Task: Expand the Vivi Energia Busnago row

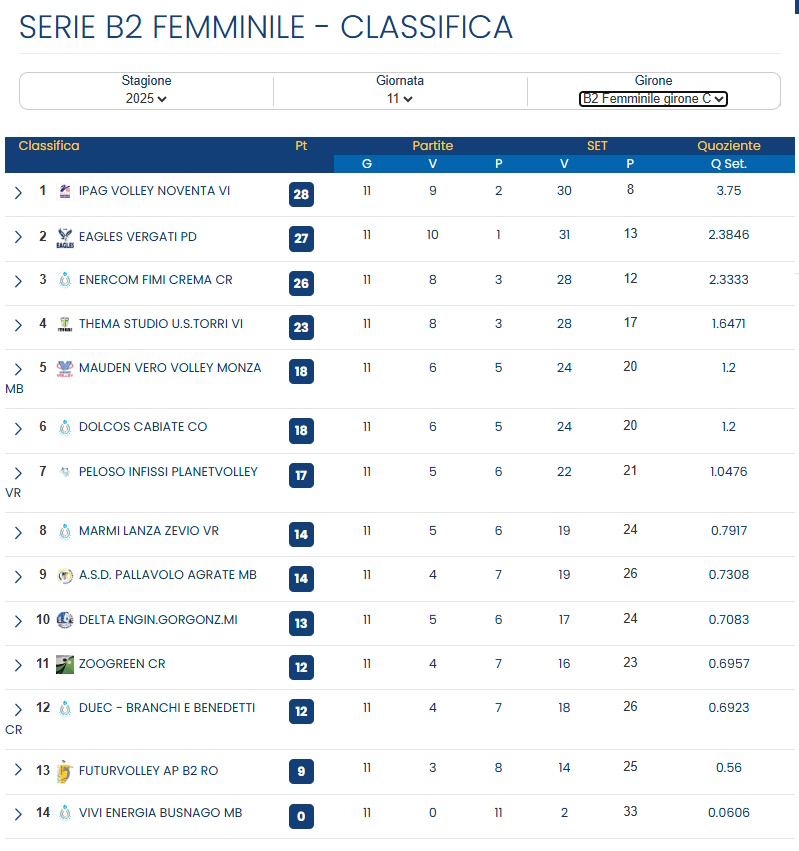Action: click(18, 814)
